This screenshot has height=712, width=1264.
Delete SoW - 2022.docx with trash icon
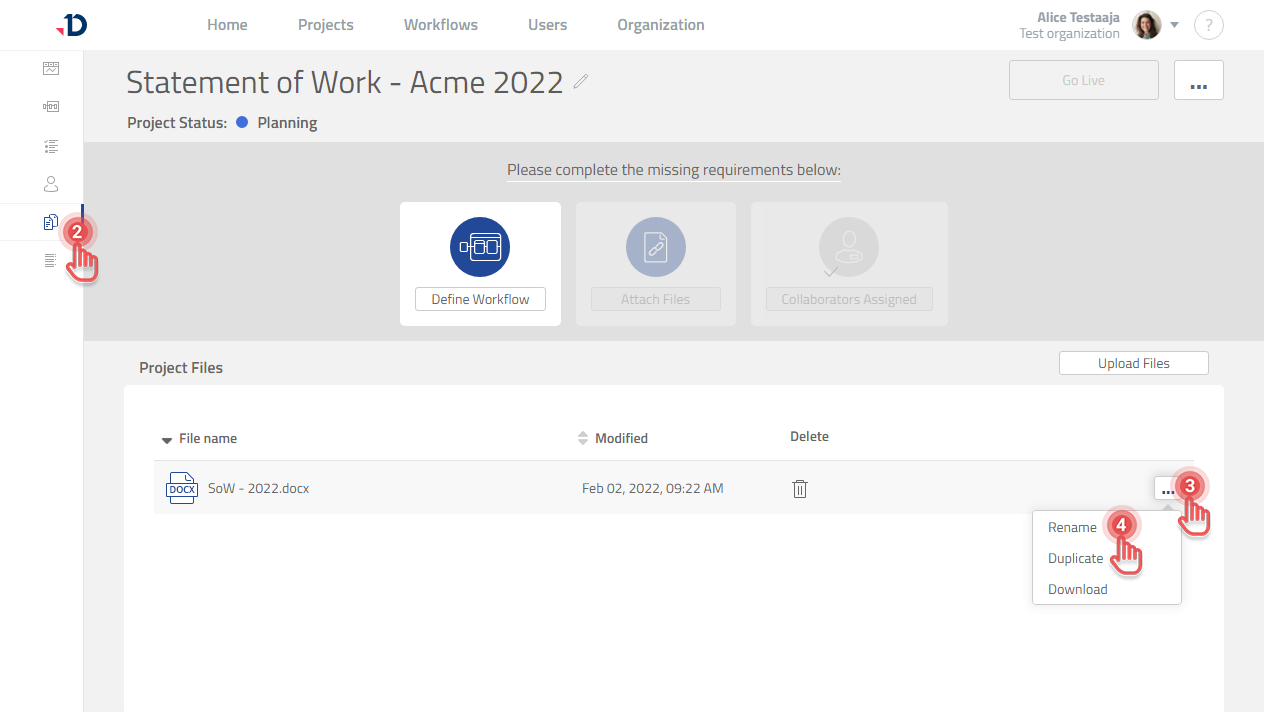pyautogui.click(x=799, y=489)
